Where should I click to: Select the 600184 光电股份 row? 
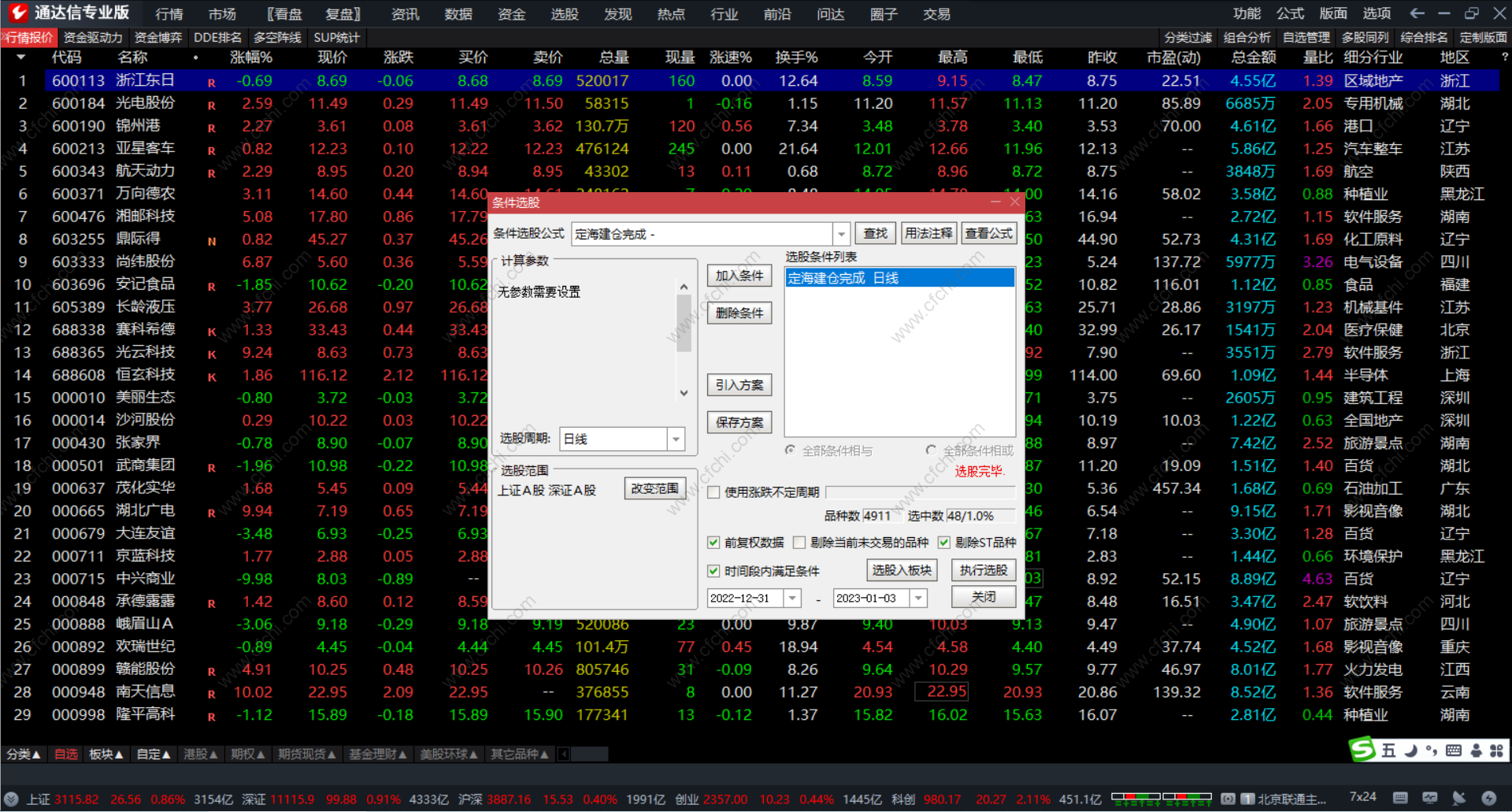point(749,103)
